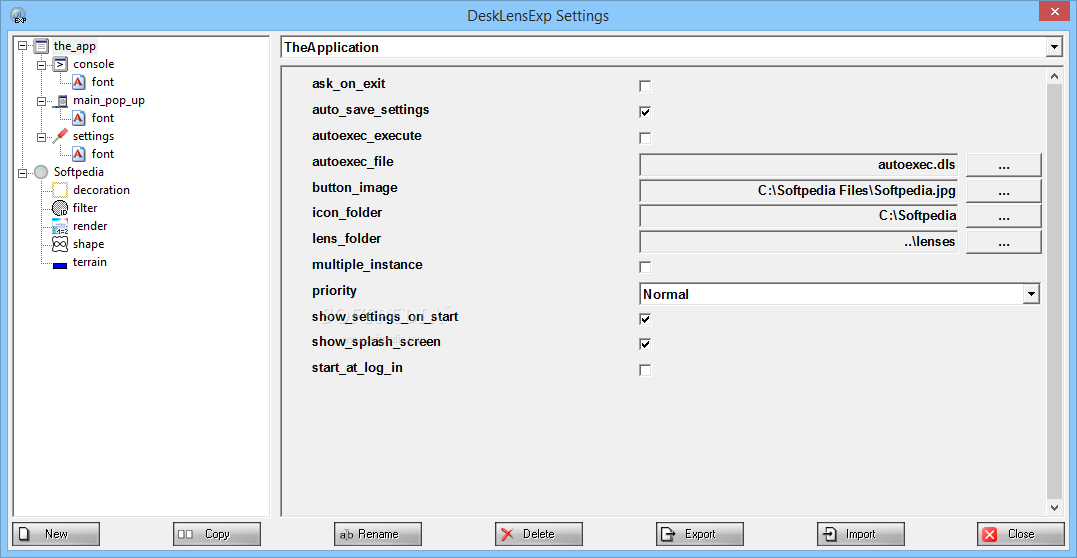Viewport: 1077px width, 558px height.
Task: Click the bottom Close button
Action: point(1021,534)
